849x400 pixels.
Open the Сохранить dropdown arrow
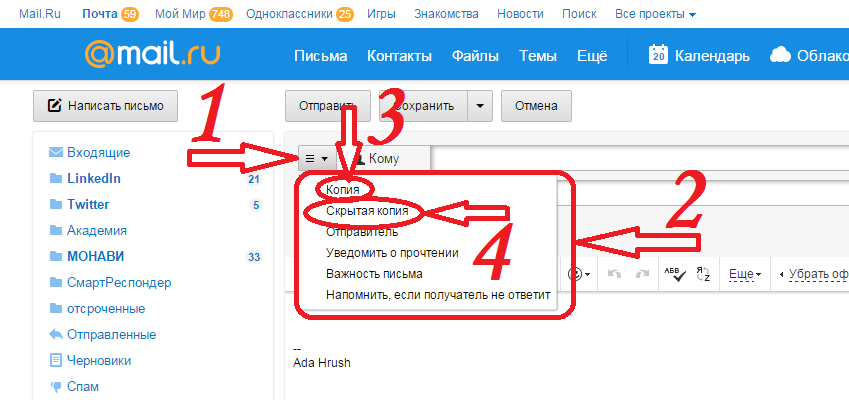pyautogui.click(x=480, y=106)
